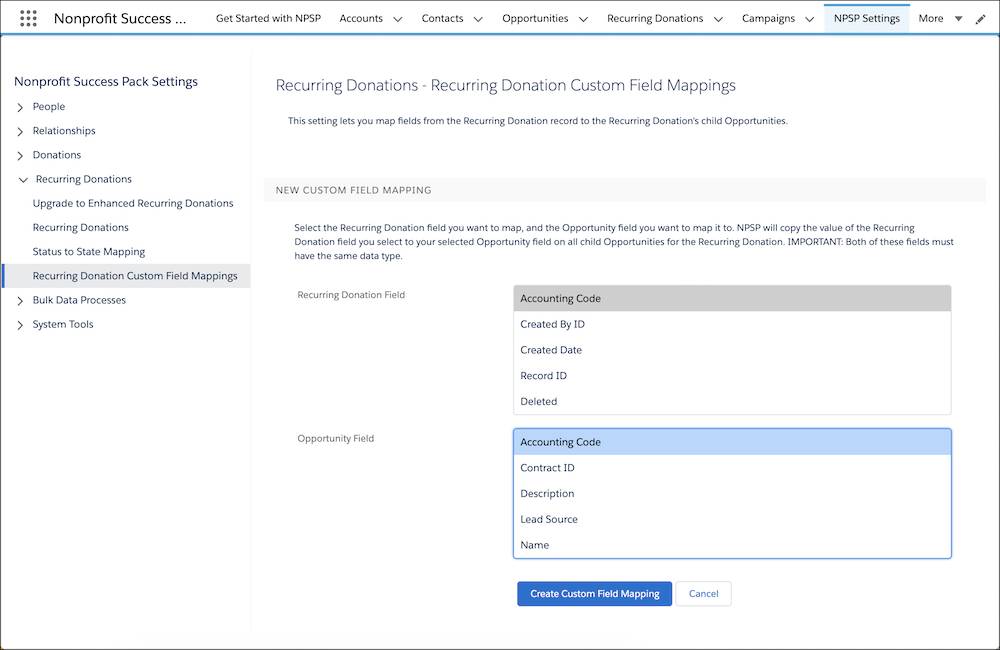Viewport: 1000px width, 650px height.
Task: Click the Create Custom Field Mapping button
Action: (x=594, y=593)
